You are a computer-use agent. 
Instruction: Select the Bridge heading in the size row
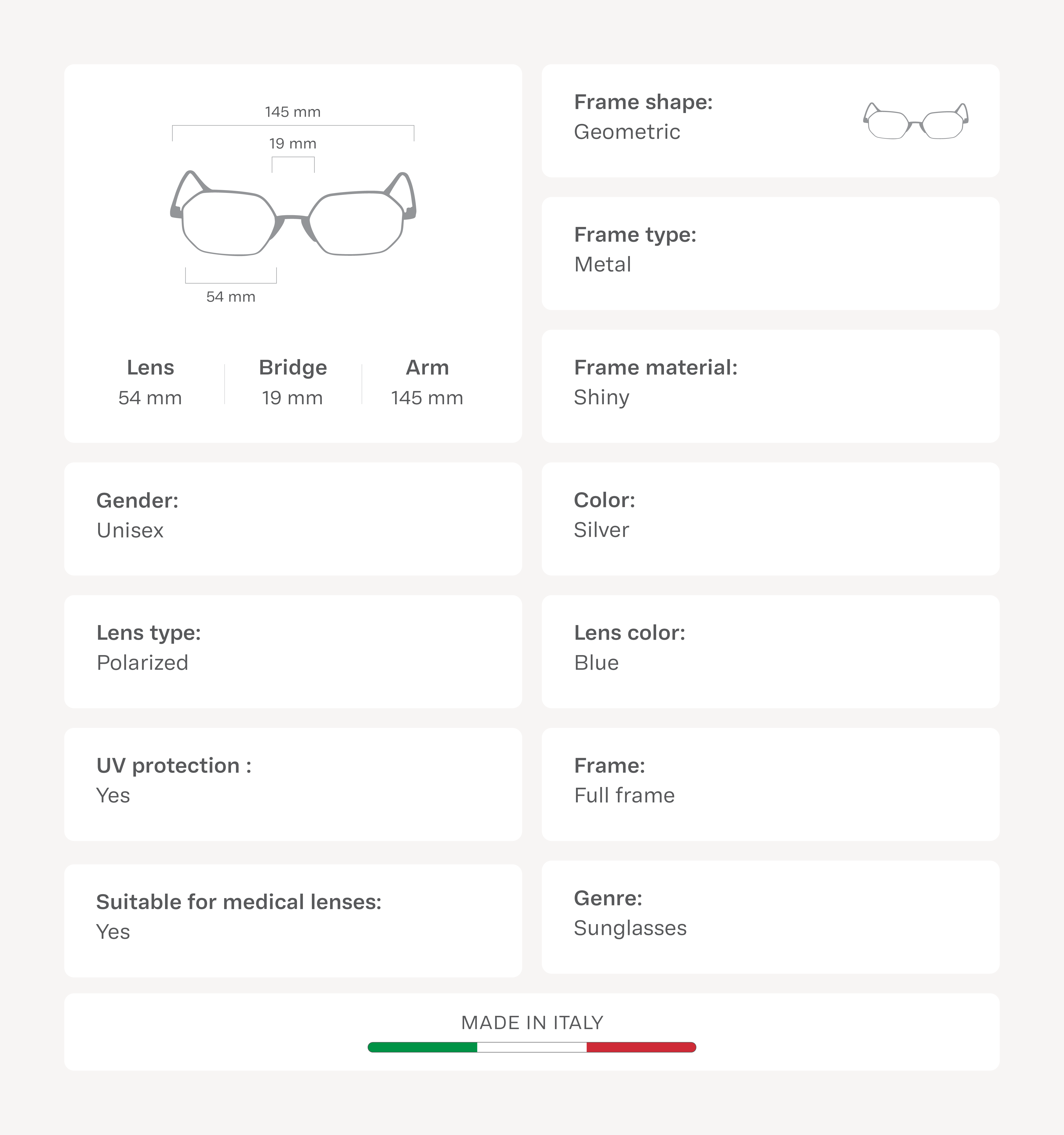[293, 368]
